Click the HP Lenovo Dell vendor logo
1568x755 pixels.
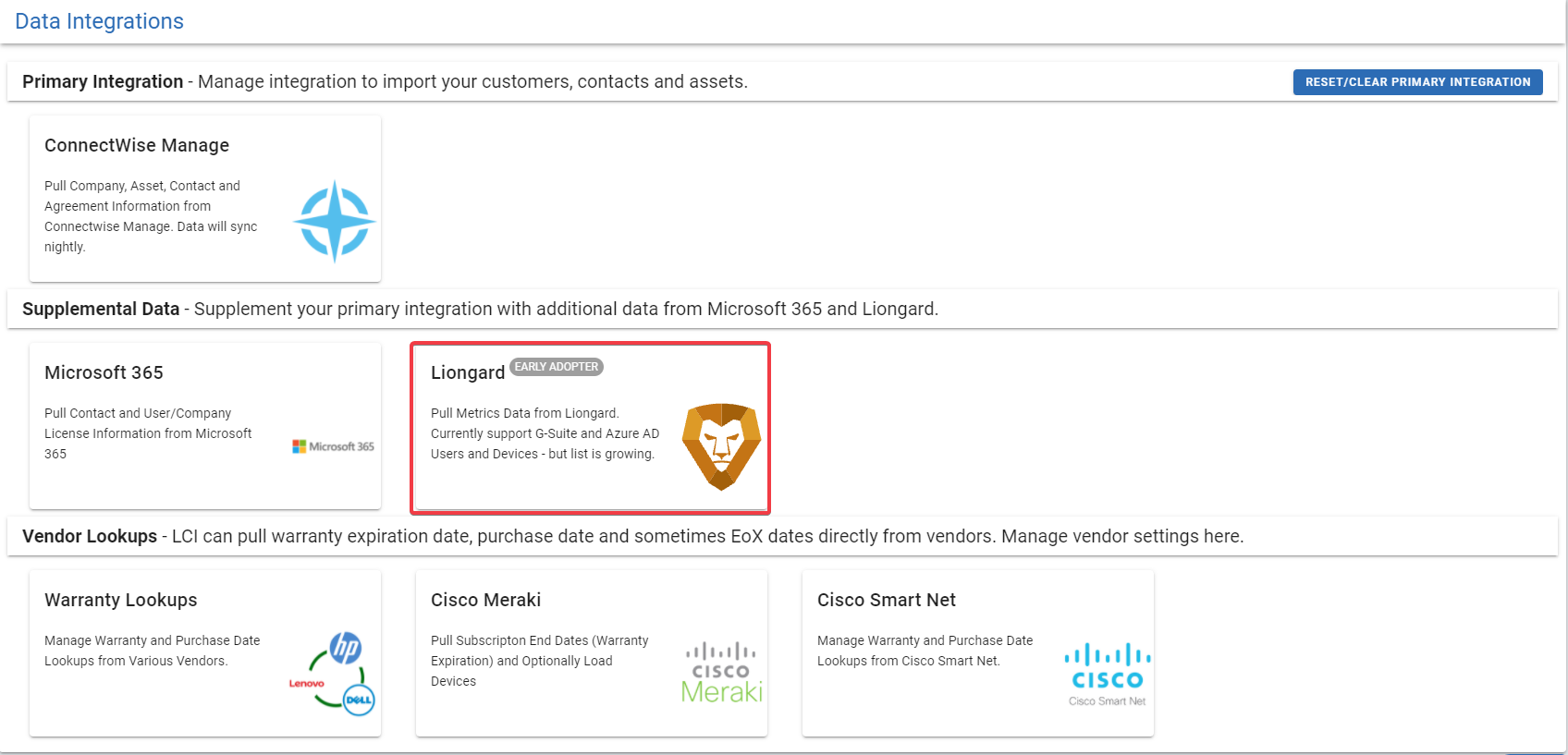(332, 674)
